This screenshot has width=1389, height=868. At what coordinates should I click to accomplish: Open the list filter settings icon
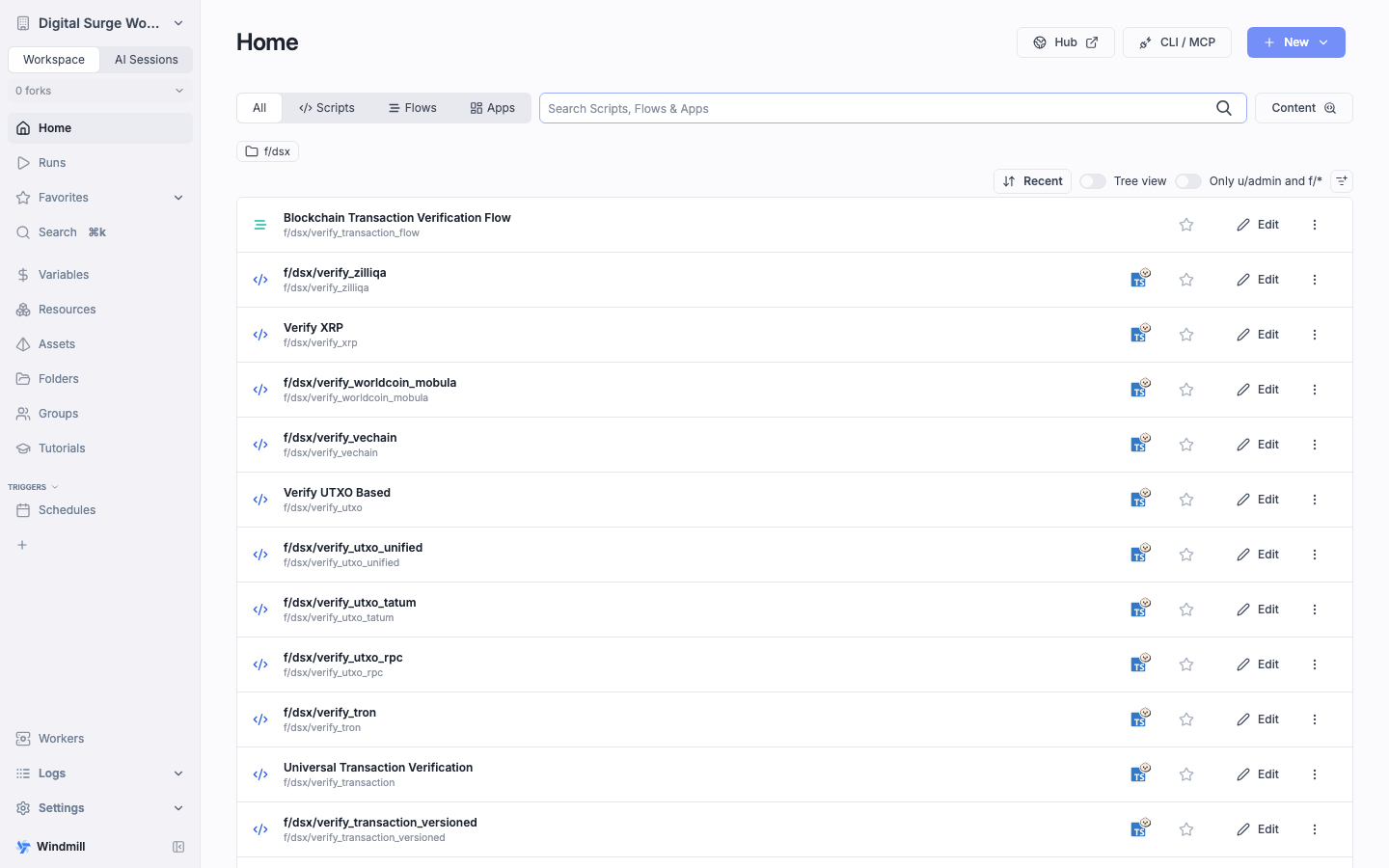point(1342,181)
